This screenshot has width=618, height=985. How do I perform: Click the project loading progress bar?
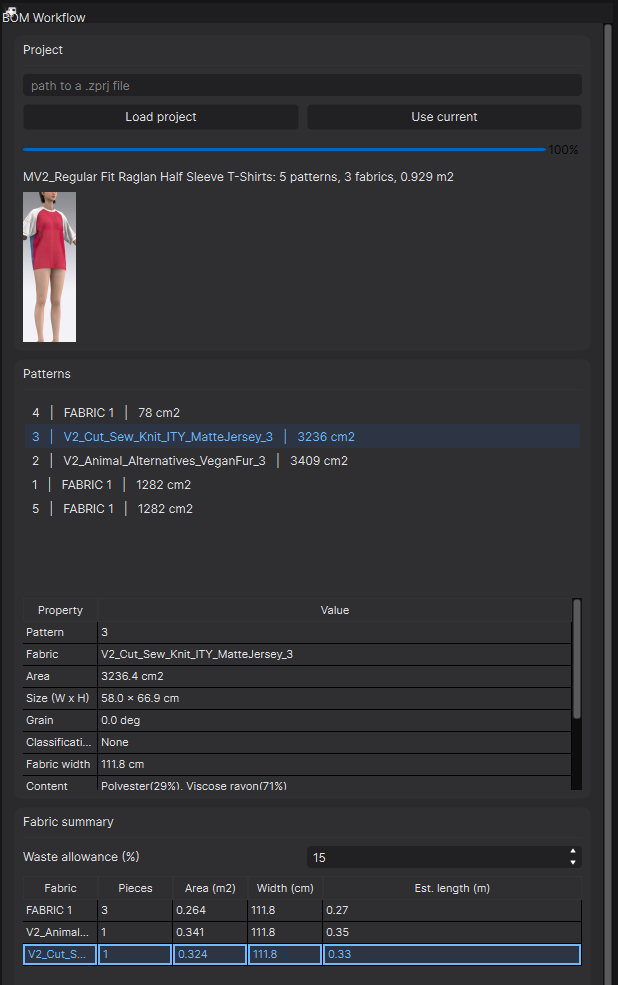click(284, 150)
